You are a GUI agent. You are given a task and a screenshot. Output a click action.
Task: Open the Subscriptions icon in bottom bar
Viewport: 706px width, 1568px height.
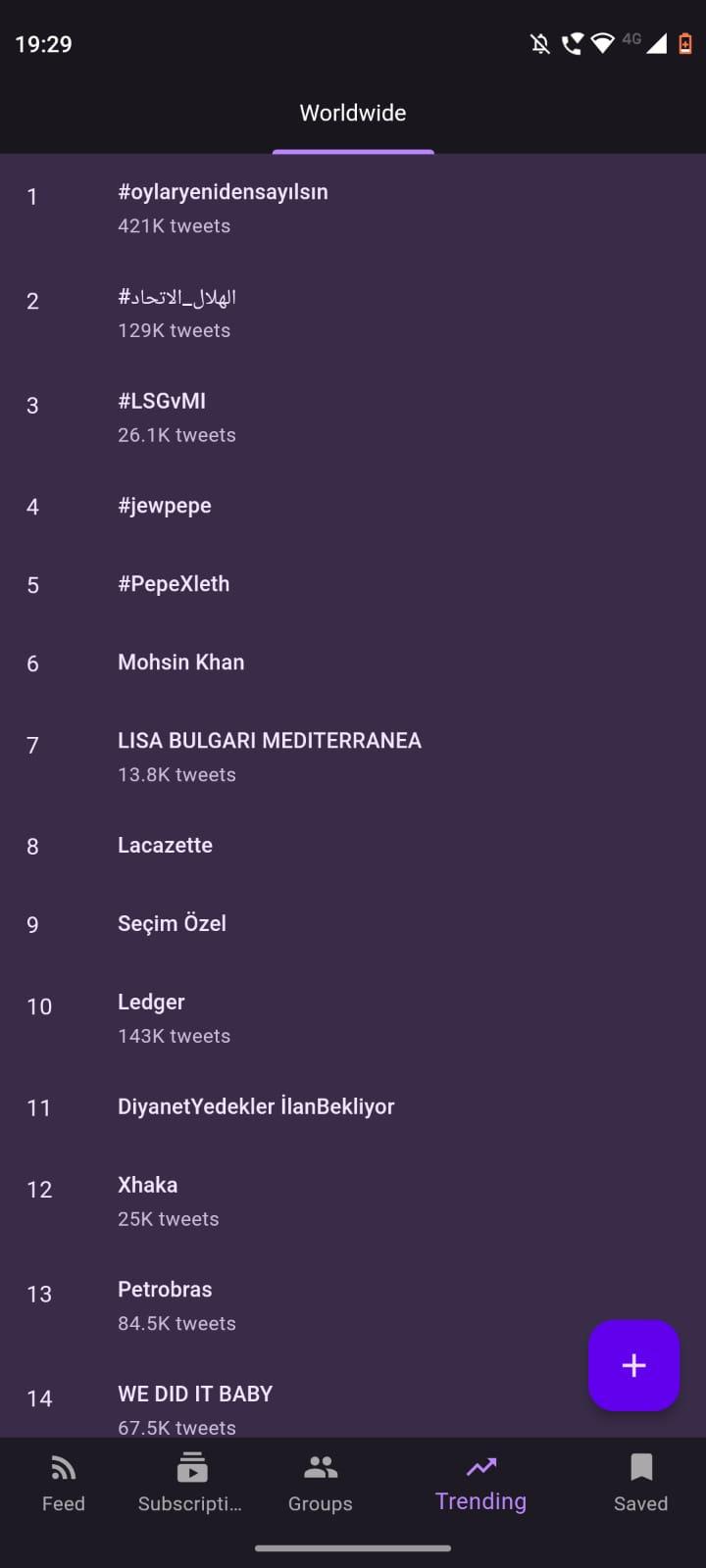click(x=191, y=1468)
